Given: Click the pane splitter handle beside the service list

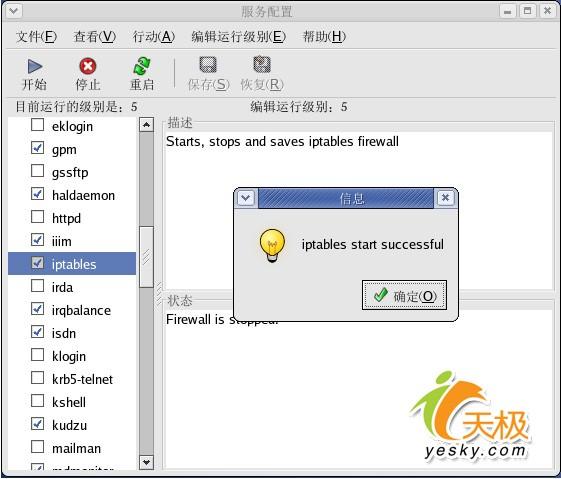Looking at the screenshot, I should [158, 293].
